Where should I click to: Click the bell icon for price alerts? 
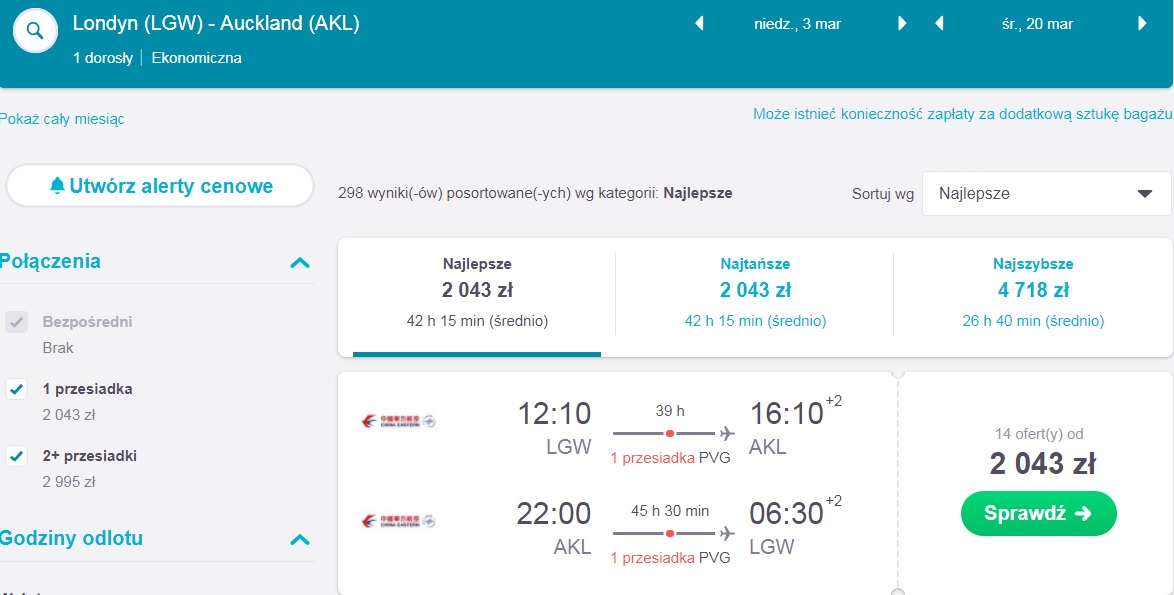(x=58, y=186)
